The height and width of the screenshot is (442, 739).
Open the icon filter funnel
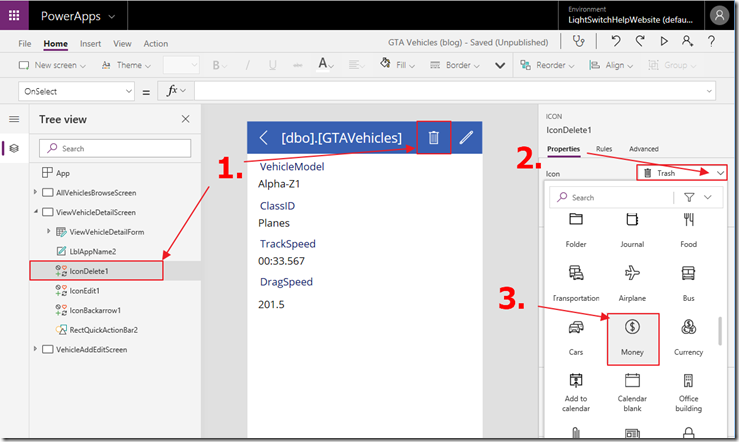point(689,197)
